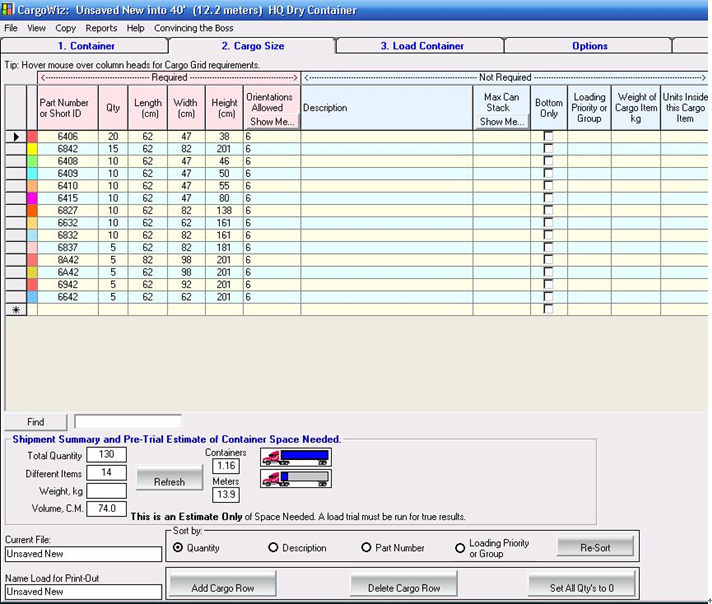Screen dimensions: 712x604
Task: Check Bottom Only in the empty new row
Action: tap(549, 309)
